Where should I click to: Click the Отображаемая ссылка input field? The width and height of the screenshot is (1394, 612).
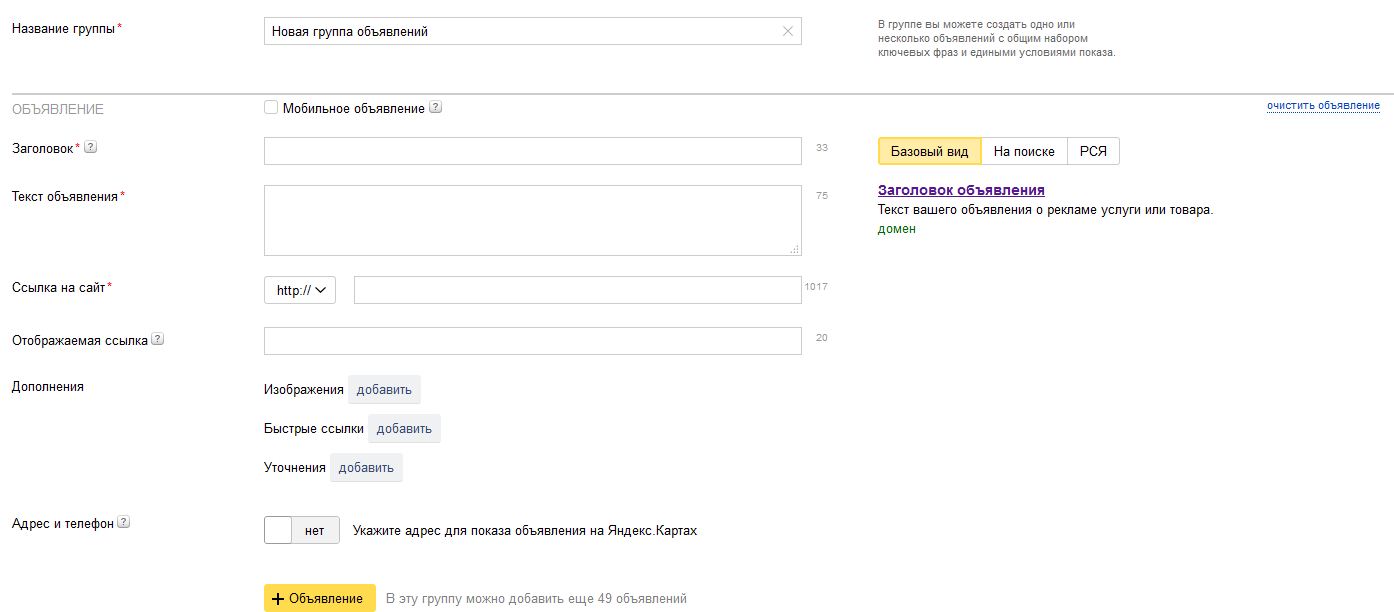click(x=532, y=341)
